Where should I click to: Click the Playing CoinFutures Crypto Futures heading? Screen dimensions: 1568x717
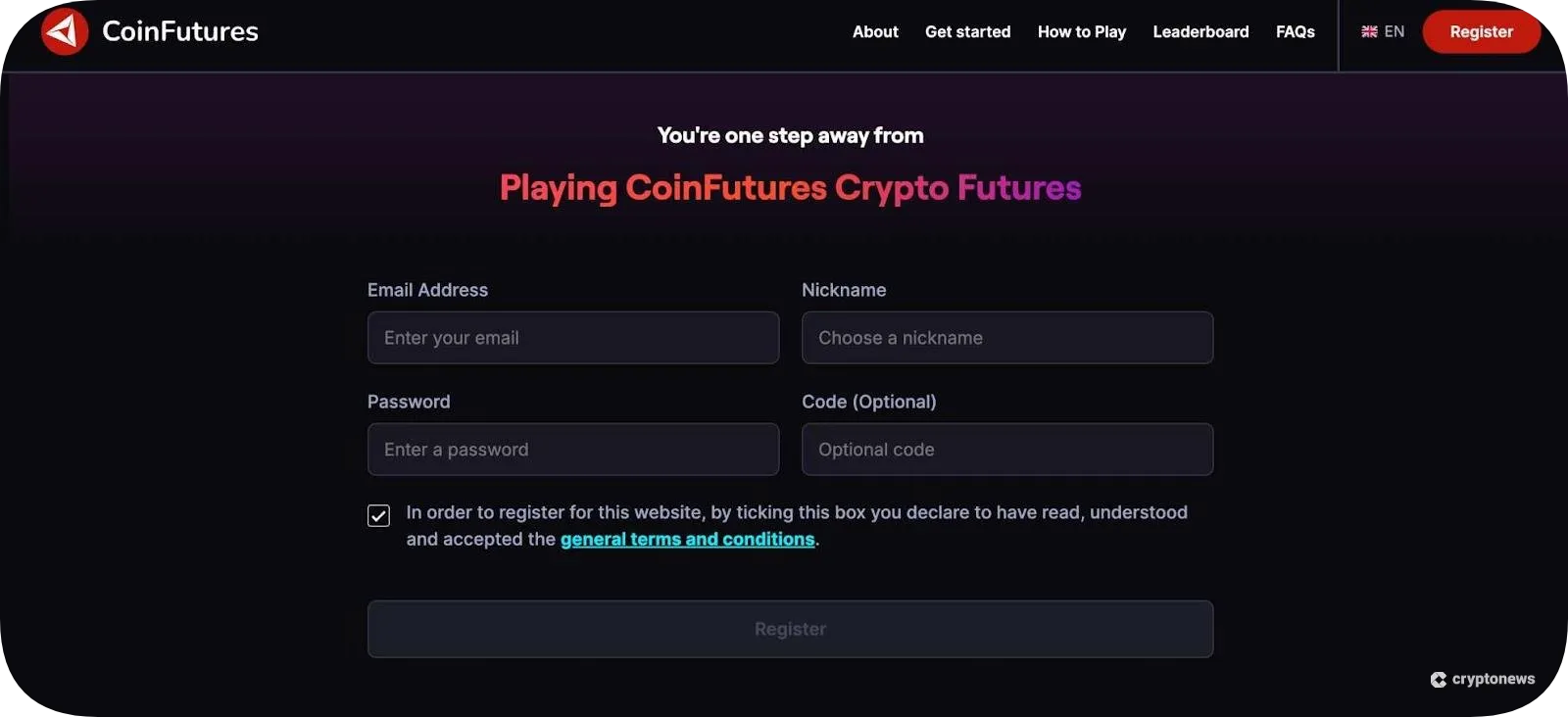click(x=790, y=187)
